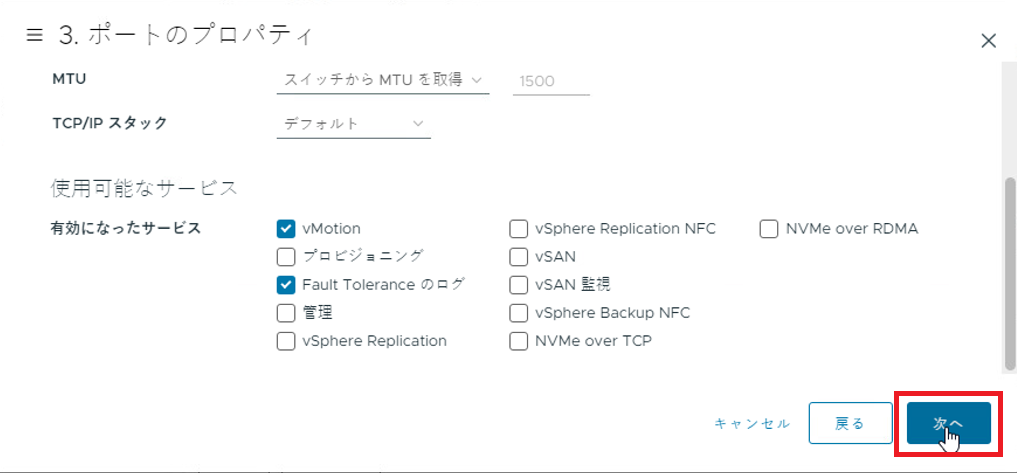Uncheck Fault Tolerance のログ checkbox

click(x=286, y=285)
